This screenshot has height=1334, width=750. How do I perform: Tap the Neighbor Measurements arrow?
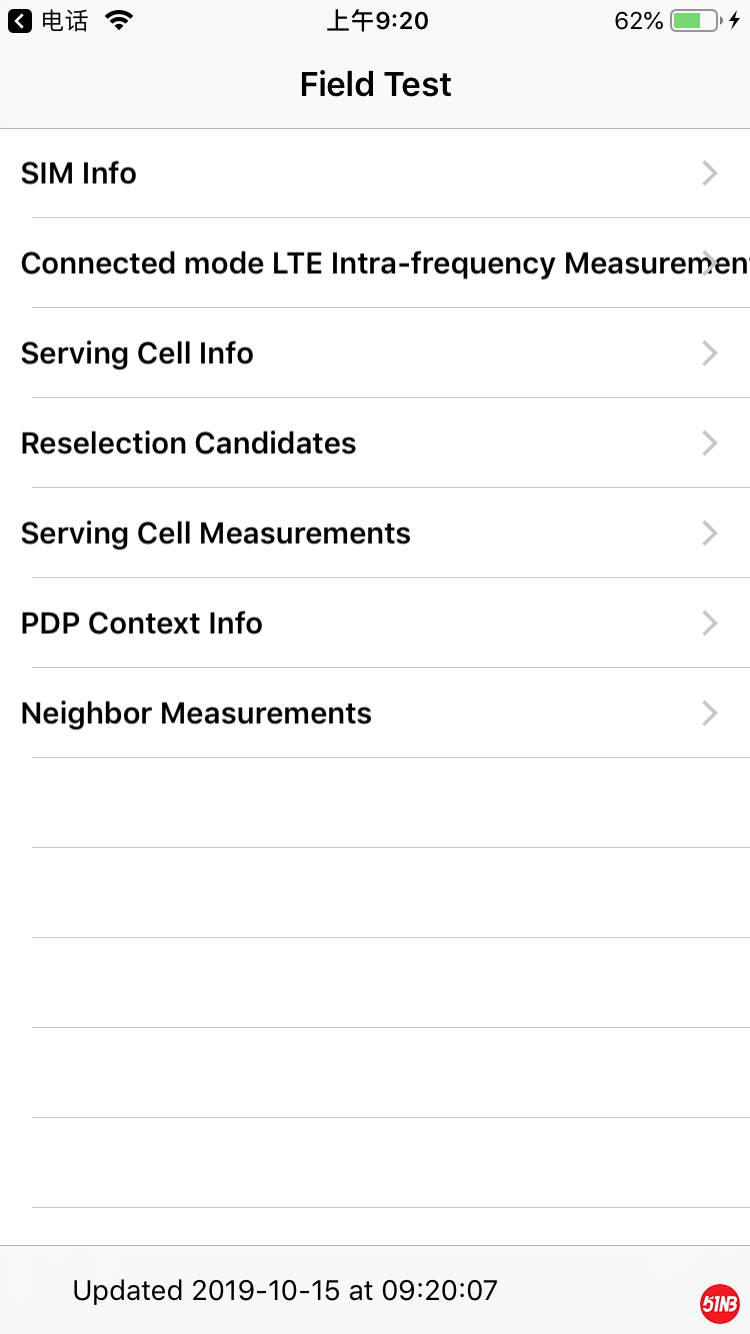710,713
